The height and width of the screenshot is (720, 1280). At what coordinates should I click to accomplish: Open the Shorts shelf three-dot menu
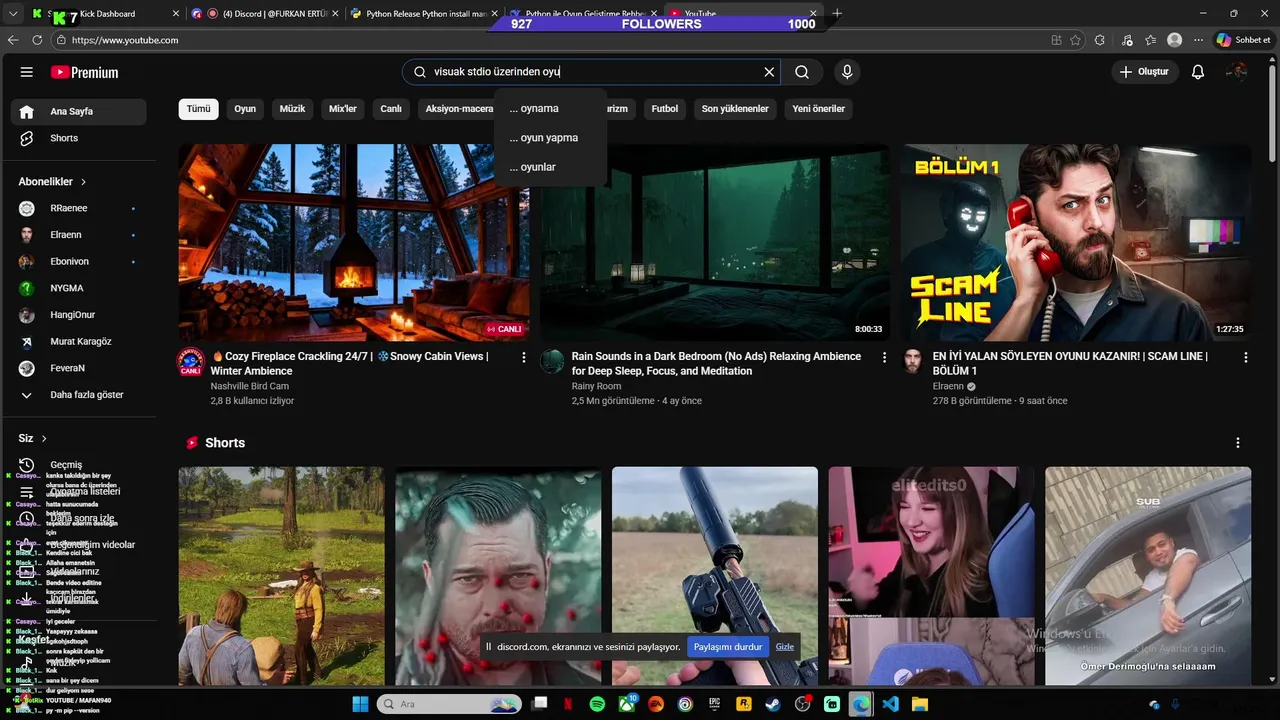1238,443
